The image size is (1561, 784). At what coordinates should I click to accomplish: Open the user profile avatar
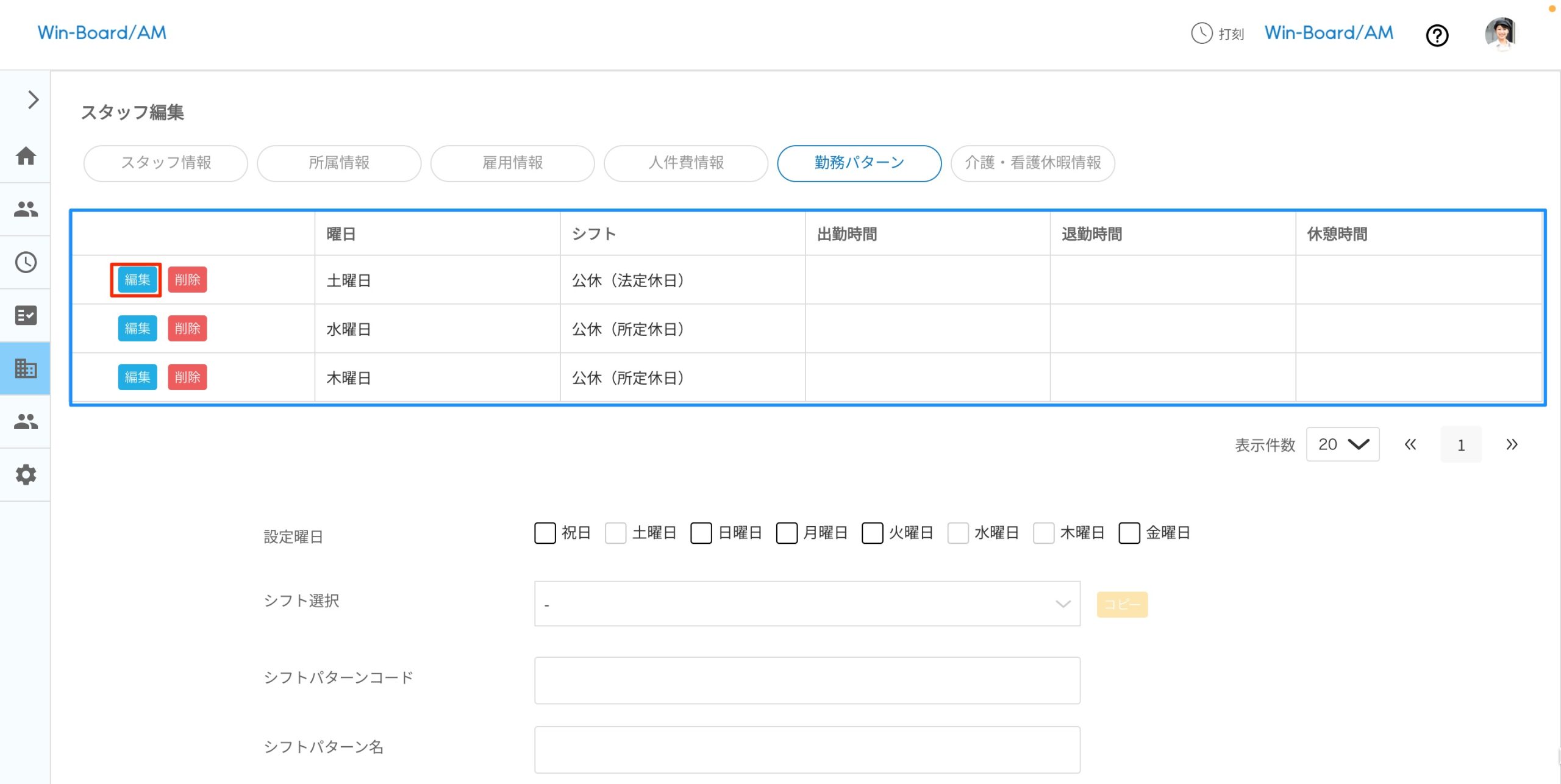point(1500,34)
